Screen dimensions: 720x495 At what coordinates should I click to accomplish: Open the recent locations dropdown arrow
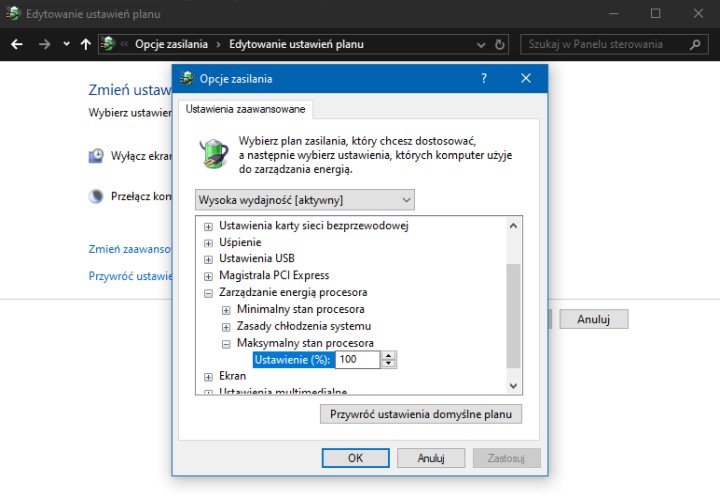tap(66, 44)
